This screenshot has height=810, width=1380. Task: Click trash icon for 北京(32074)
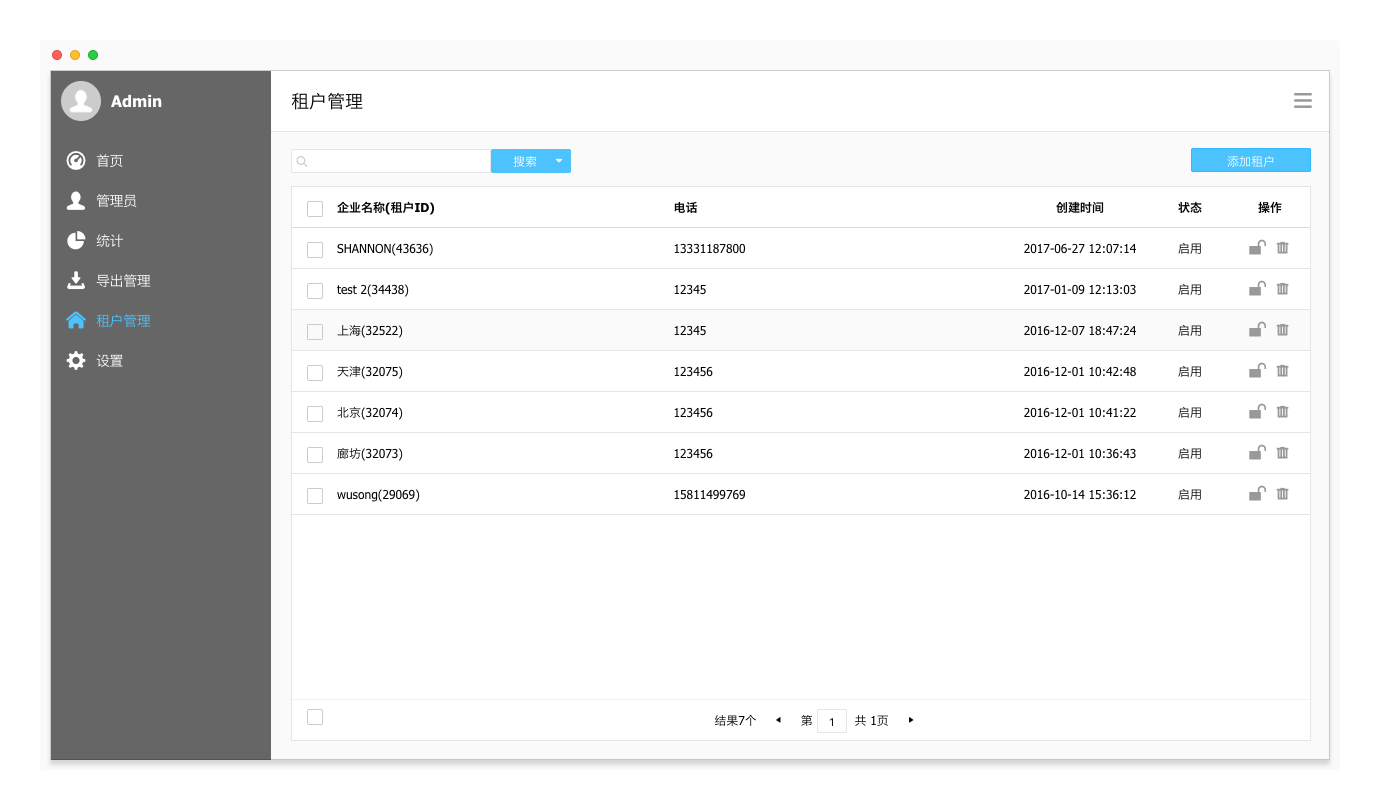tap(1283, 411)
